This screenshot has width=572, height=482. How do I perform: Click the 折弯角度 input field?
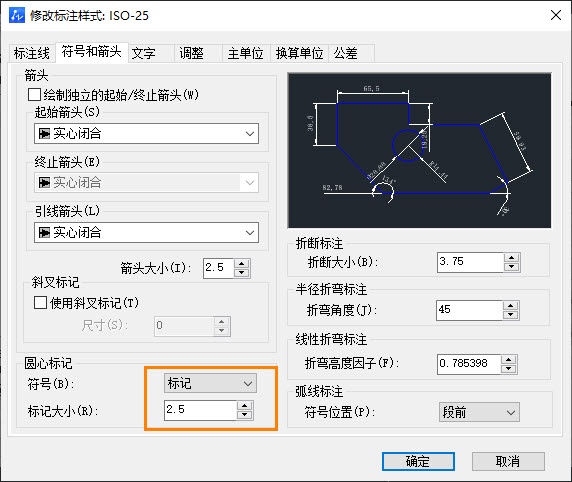[469, 311]
